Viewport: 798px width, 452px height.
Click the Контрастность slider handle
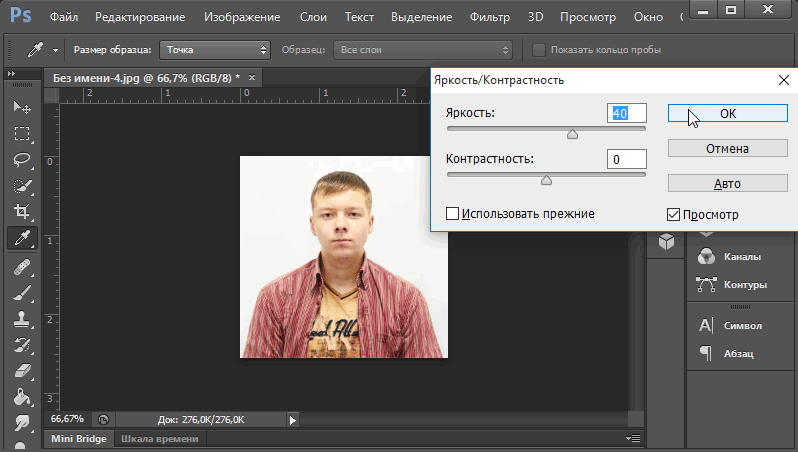547,180
